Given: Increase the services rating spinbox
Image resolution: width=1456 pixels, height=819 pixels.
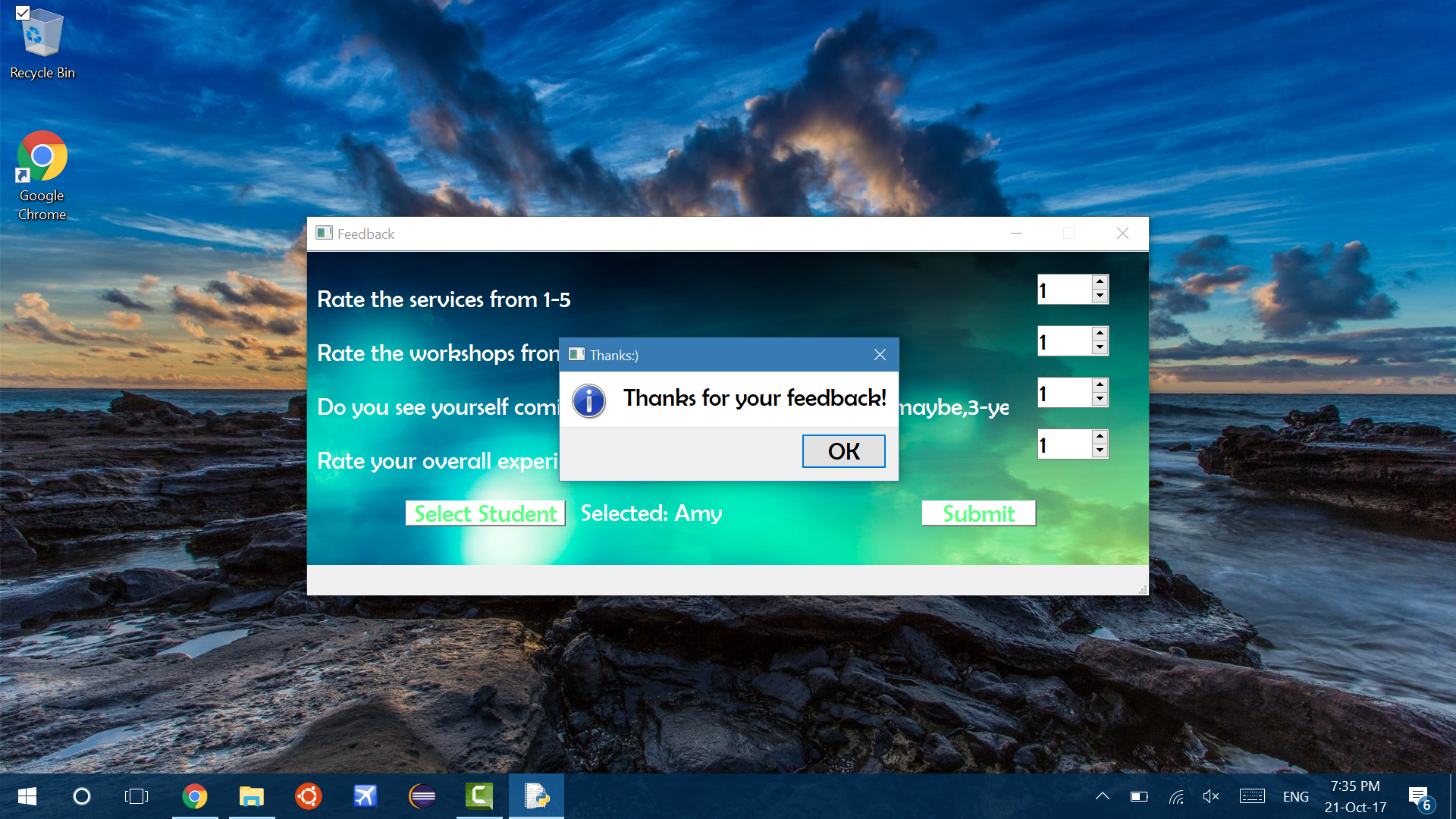Looking at the screenshot, I should (1100, 282).
